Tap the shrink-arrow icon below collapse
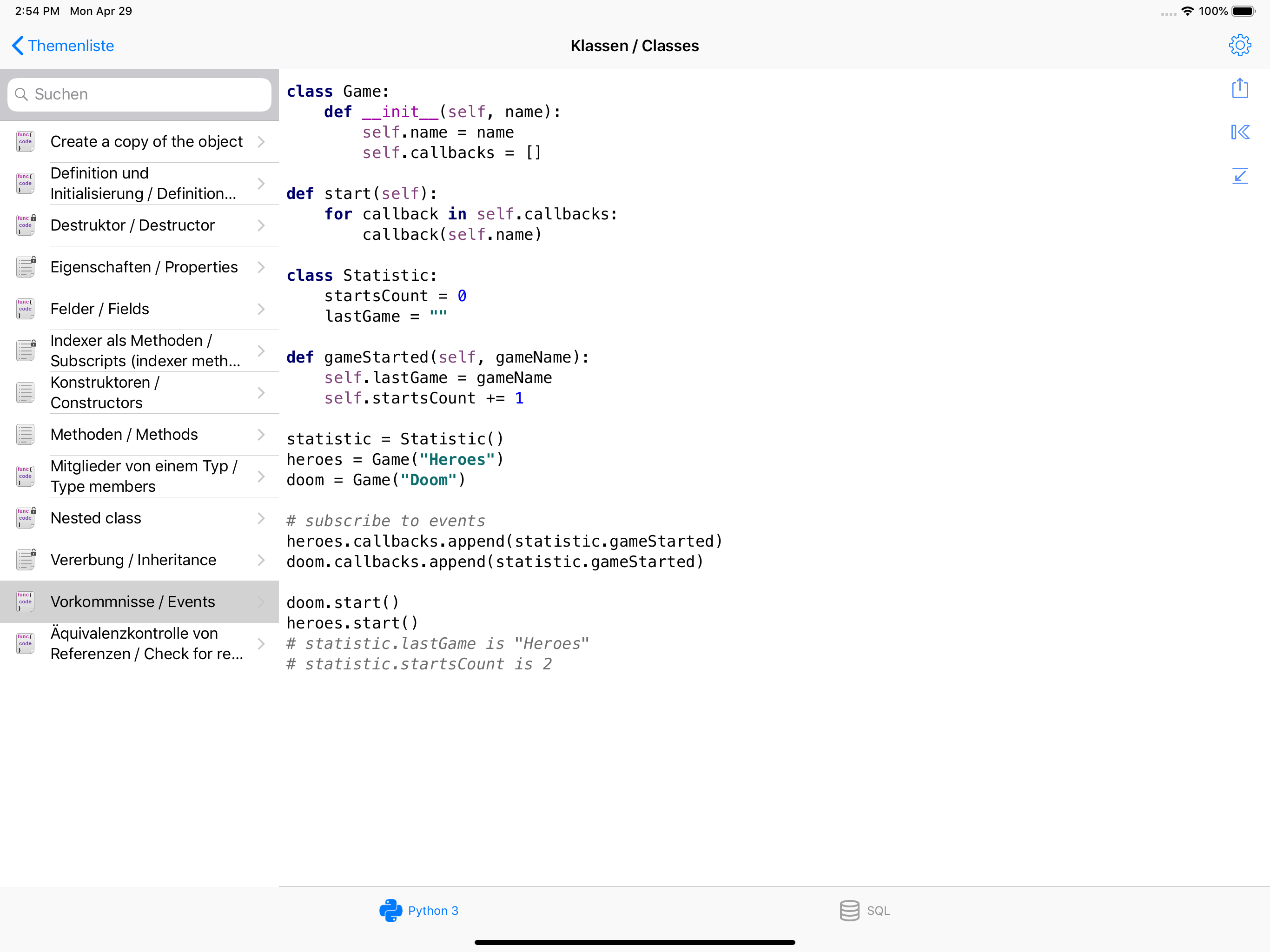Screen dimensions: 1270x952 (x=1240, y=176)
